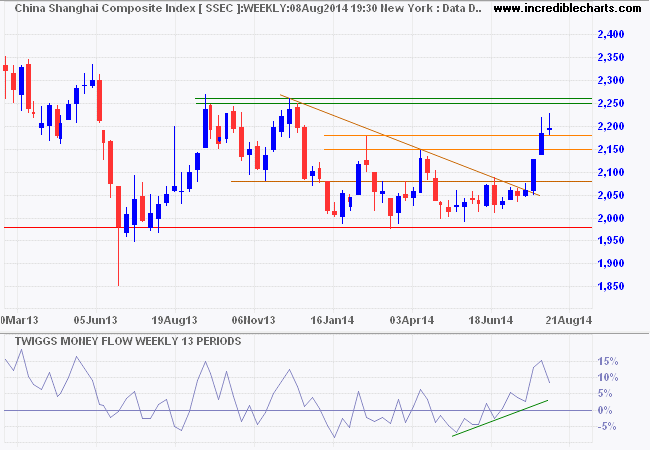Screen dimensions: 650x450
Task: Click the 21Aug14 date label
Action: pos(569,320)
